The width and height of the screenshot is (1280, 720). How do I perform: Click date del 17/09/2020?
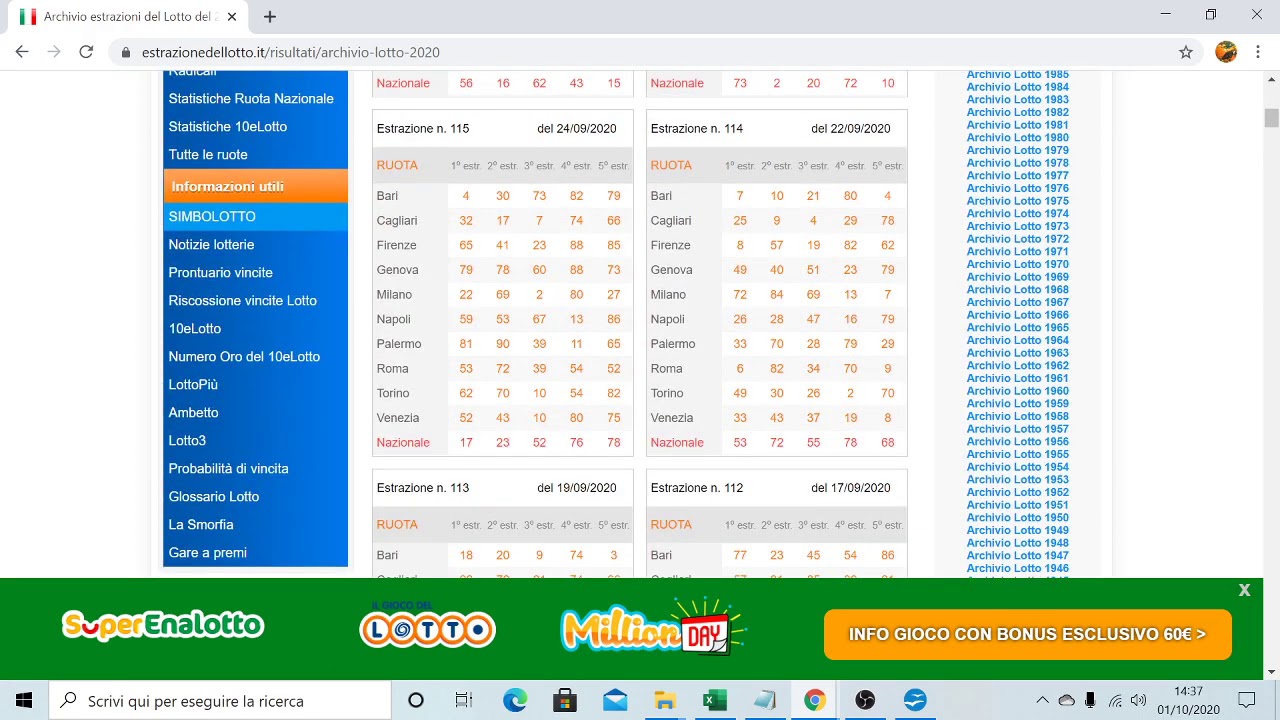(850, 488)
